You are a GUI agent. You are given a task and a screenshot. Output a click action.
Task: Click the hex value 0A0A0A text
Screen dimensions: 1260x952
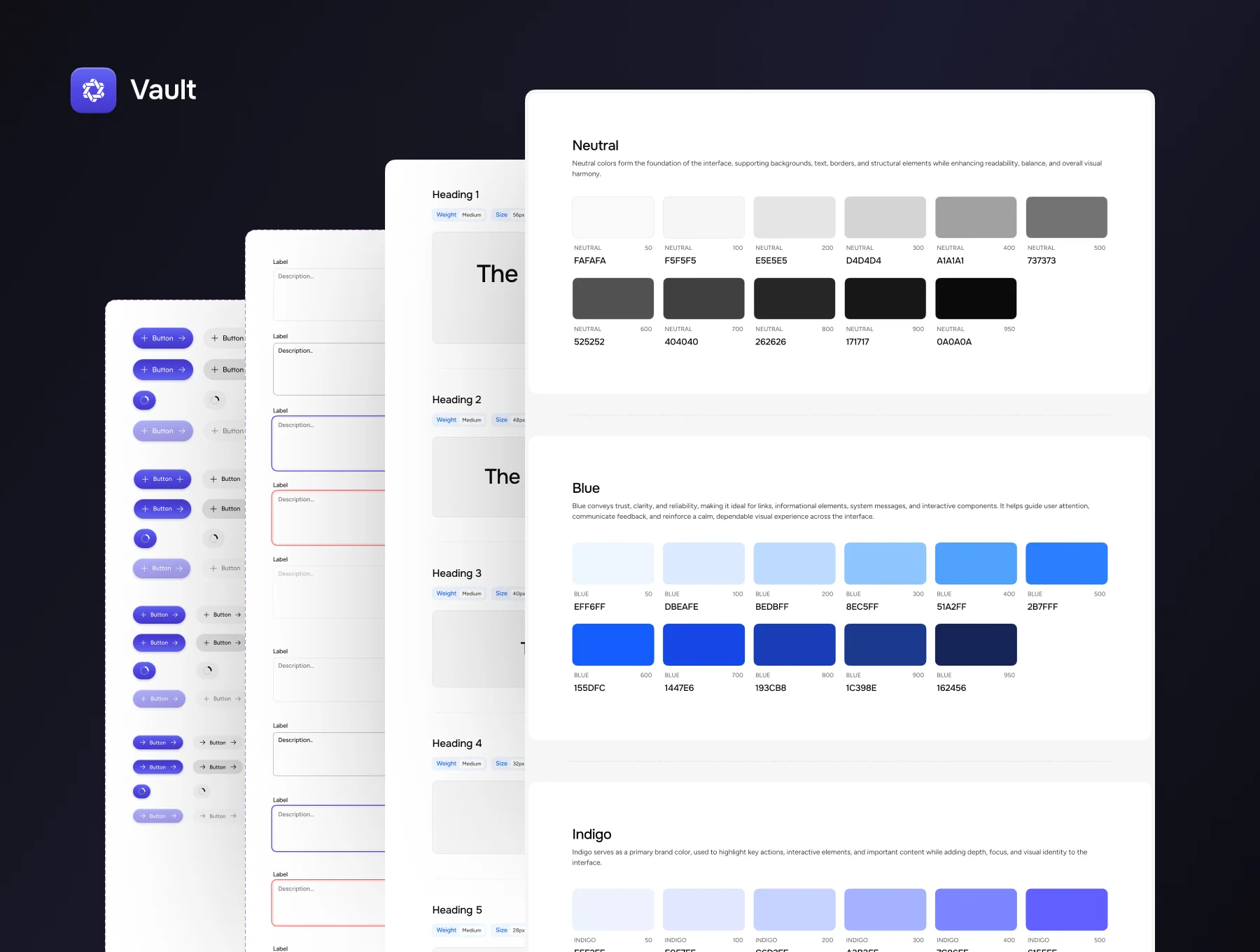[x=954, y=342]
